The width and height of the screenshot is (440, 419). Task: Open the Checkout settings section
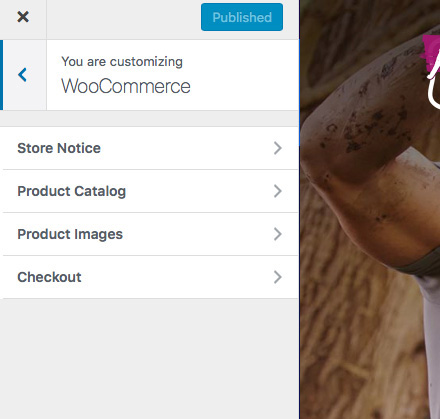click(x=149, y=277)
